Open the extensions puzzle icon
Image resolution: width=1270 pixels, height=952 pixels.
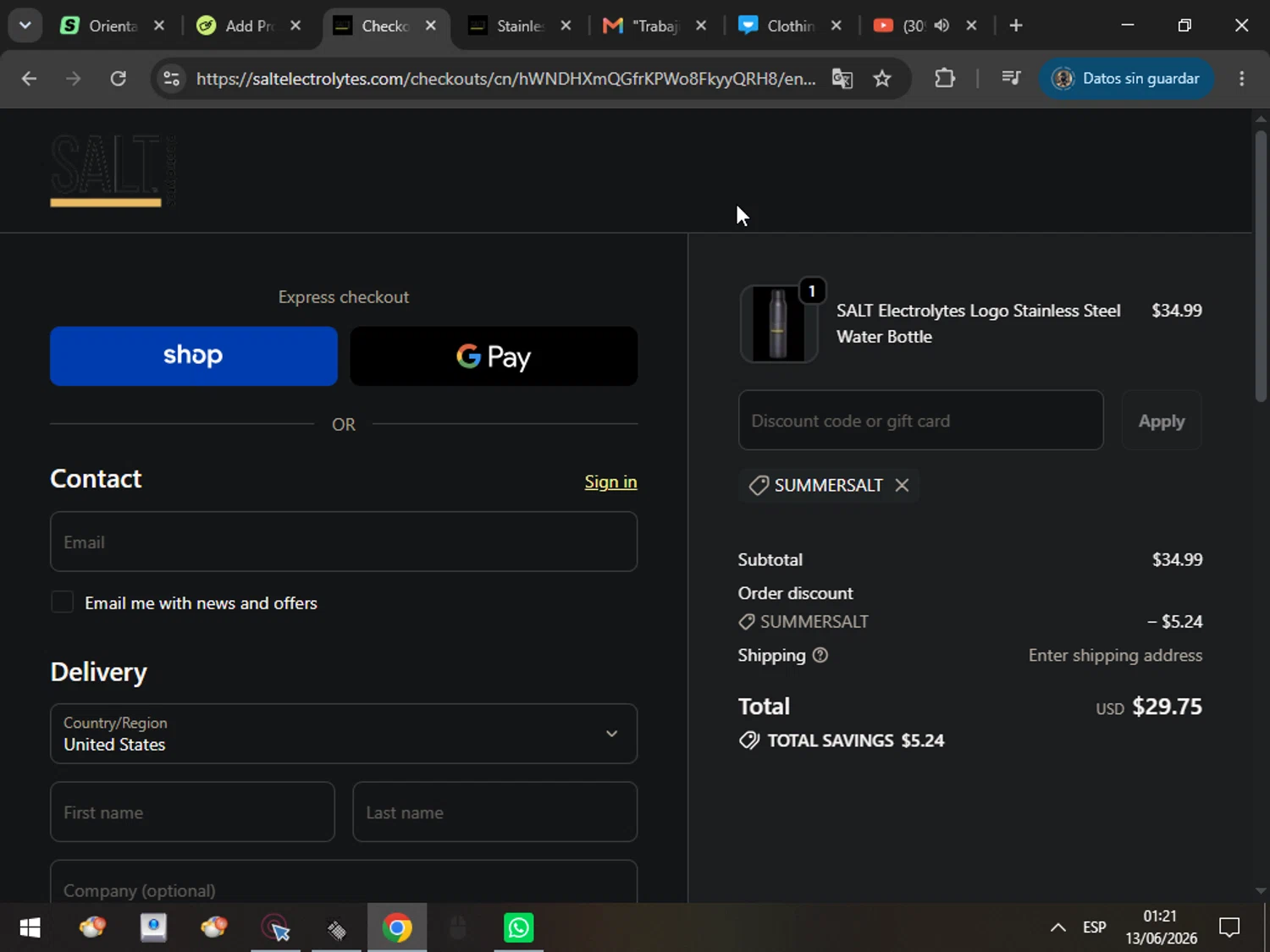pyautogui.click(x=945, y=79)
